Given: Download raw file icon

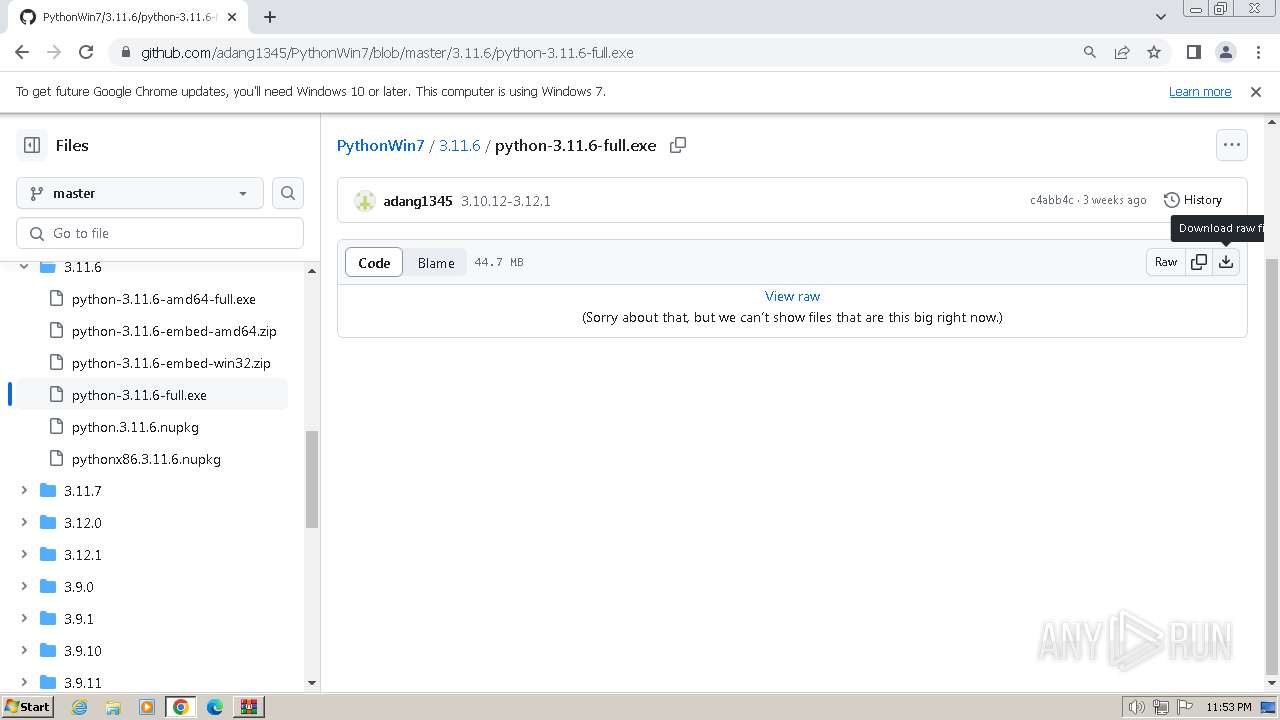Looking at the screenshot, I should point(1226,262).
